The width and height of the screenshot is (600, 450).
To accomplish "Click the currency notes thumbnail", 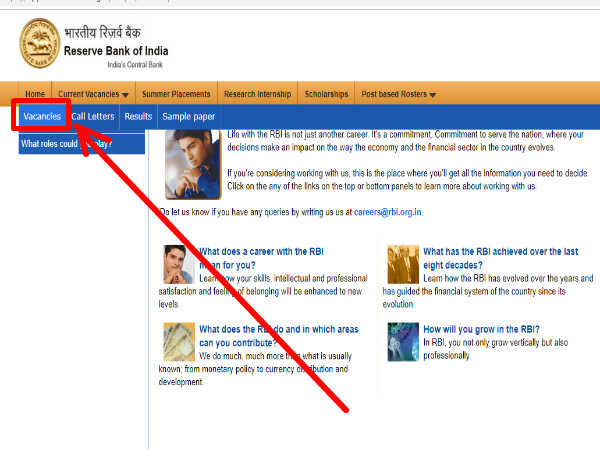I will (x=179, y=342).
